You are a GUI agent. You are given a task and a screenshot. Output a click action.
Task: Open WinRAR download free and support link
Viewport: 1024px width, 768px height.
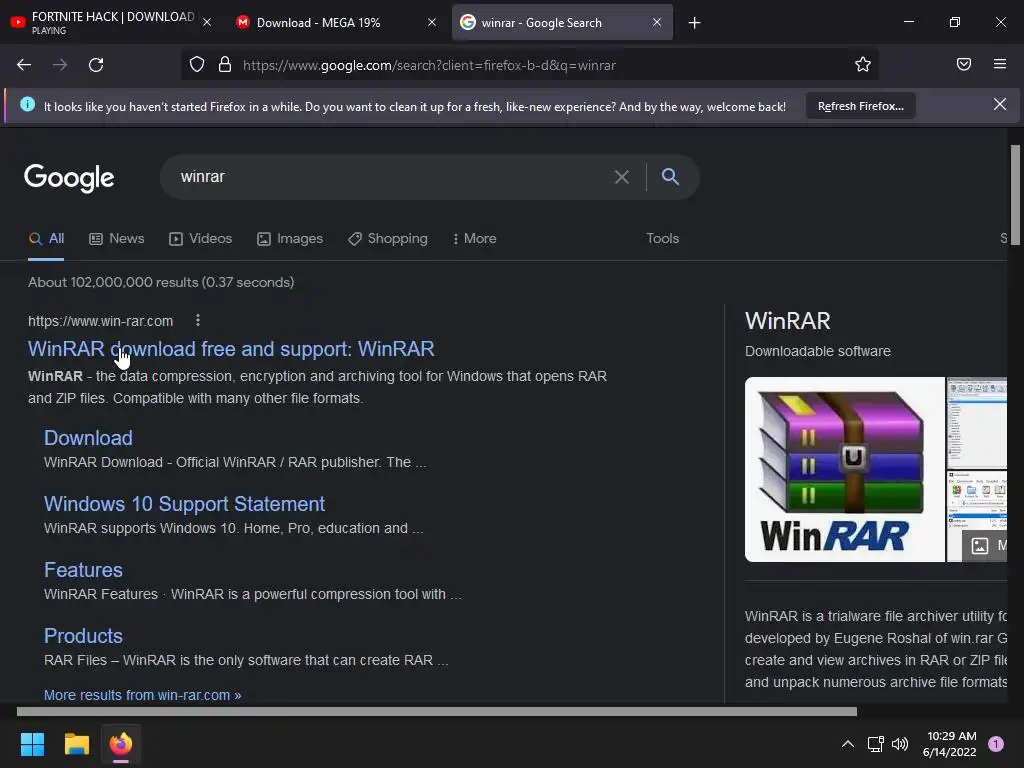[x=231, y=349]
